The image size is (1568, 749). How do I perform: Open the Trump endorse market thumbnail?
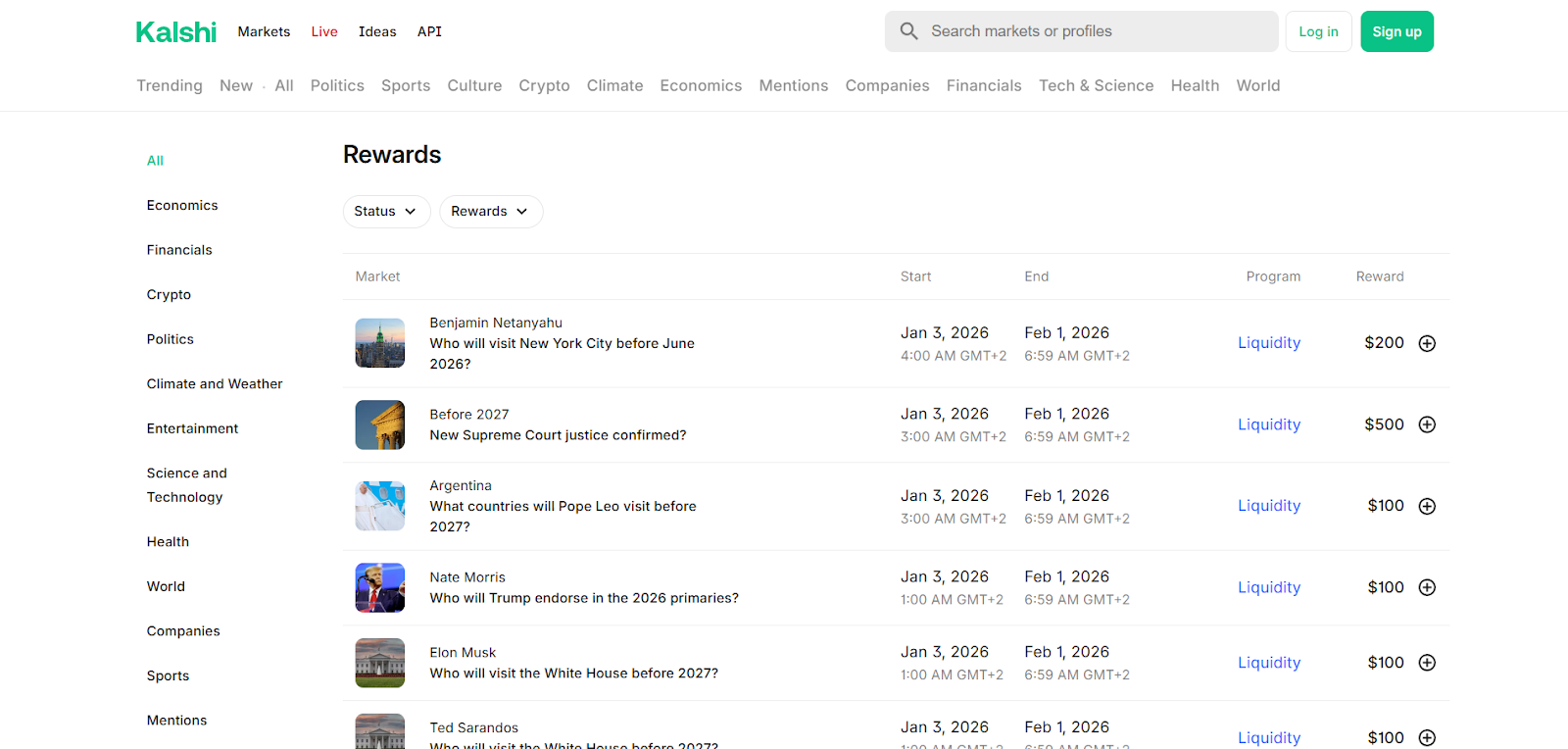[x=380, y=587]
